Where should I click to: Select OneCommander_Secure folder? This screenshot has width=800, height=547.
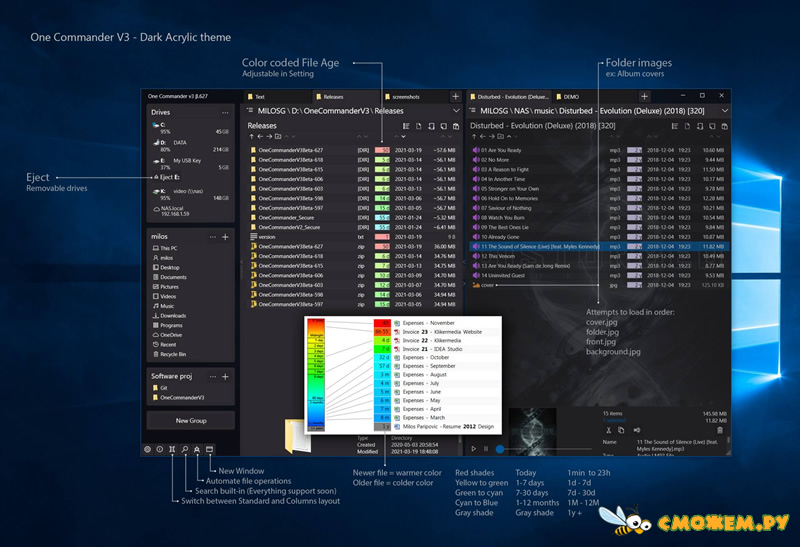(x=353, y=217)
